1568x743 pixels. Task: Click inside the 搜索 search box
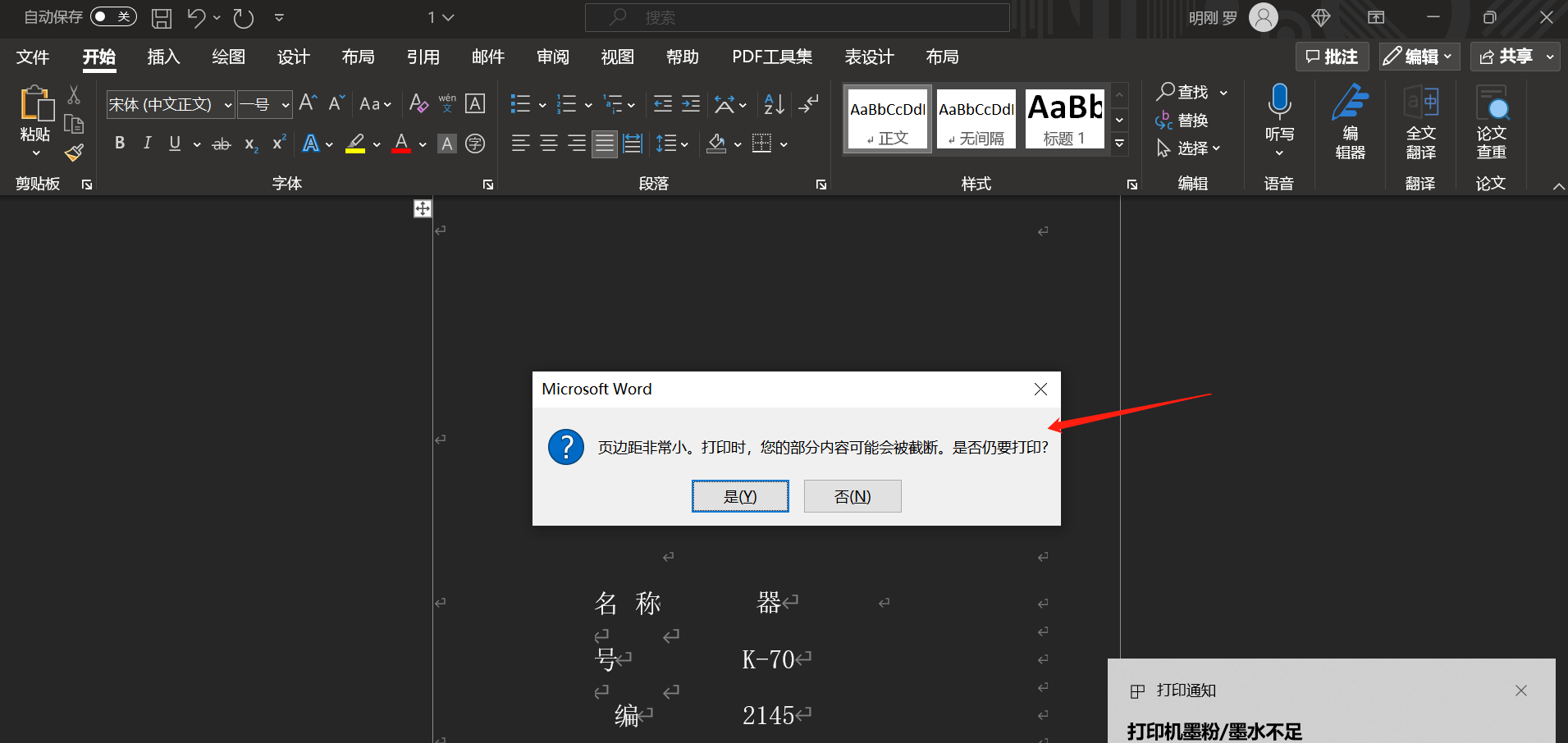(797, 16)
